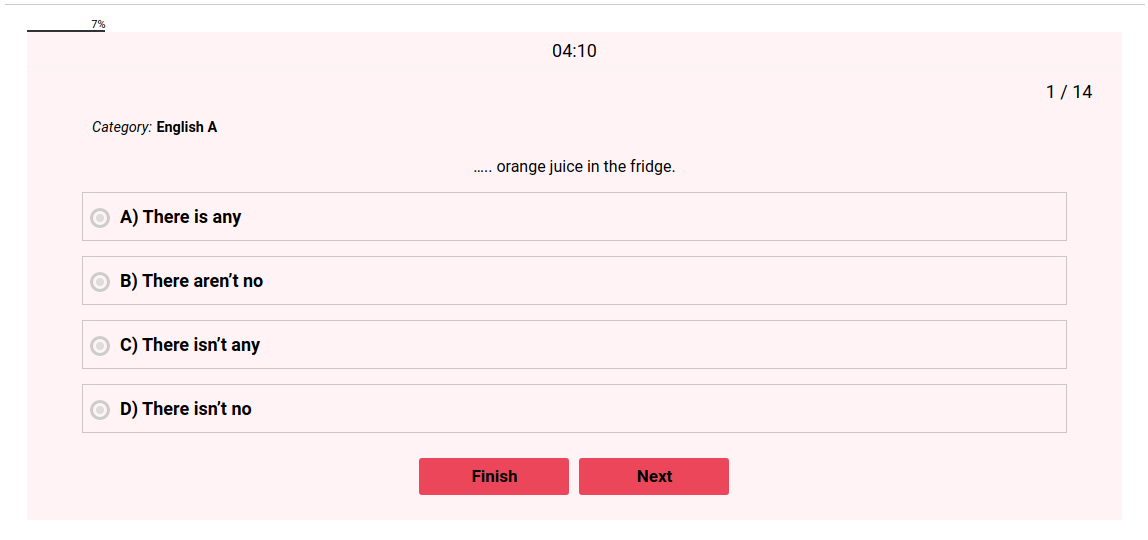Click the 04:10 countdown timer
The image size is (1148, 540).
574,51
